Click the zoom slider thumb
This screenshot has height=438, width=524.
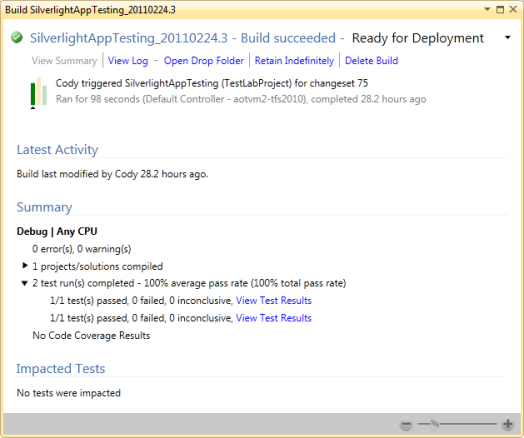pyautogui.click(x=434, y=424)
